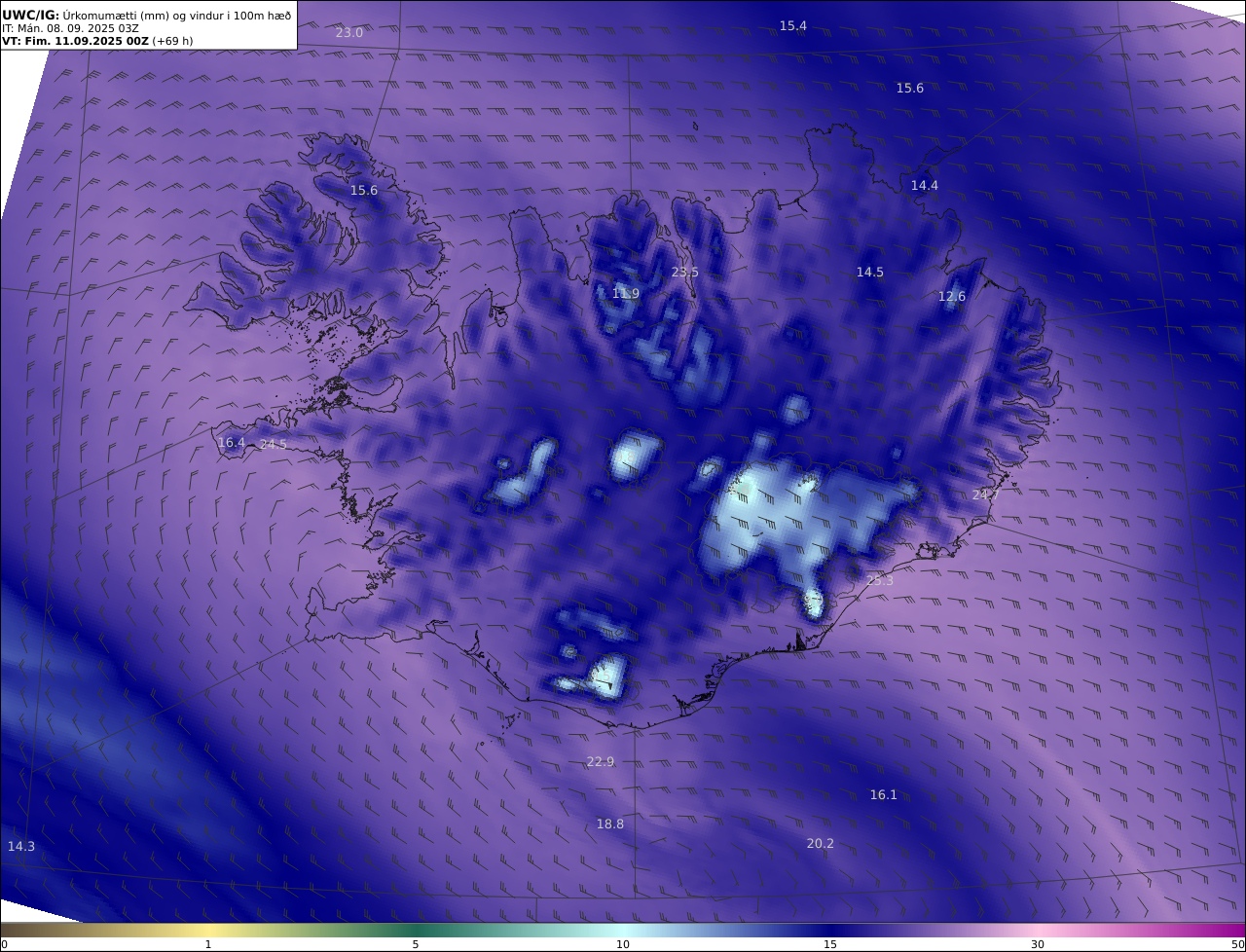The height and width of the screenshot is (952, 1246).
Task: Select the 15.6 label over the Westfjords peninsula
Action: (x=364, y=190)
